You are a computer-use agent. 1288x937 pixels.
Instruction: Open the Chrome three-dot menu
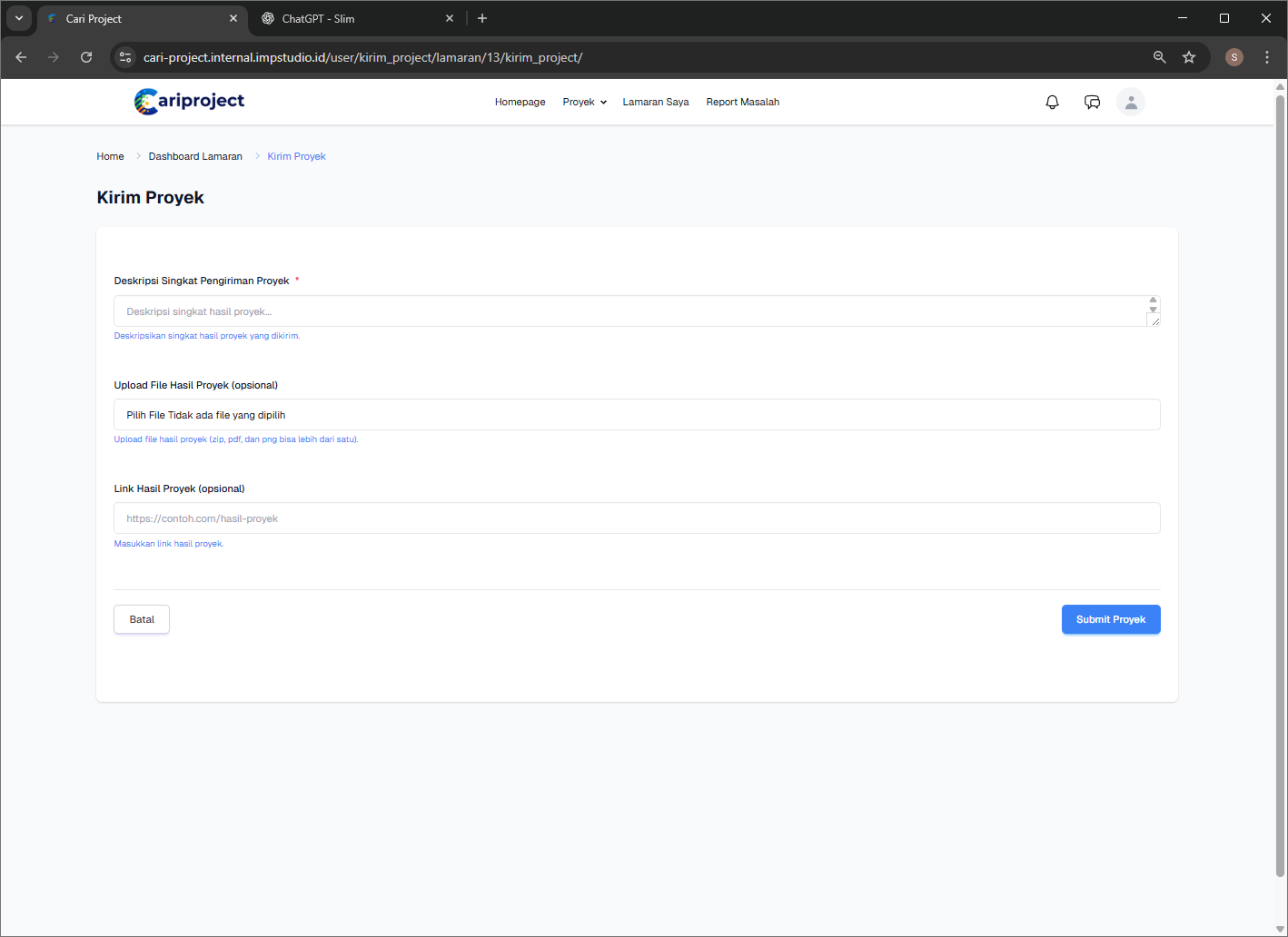tap(1267, 57)
